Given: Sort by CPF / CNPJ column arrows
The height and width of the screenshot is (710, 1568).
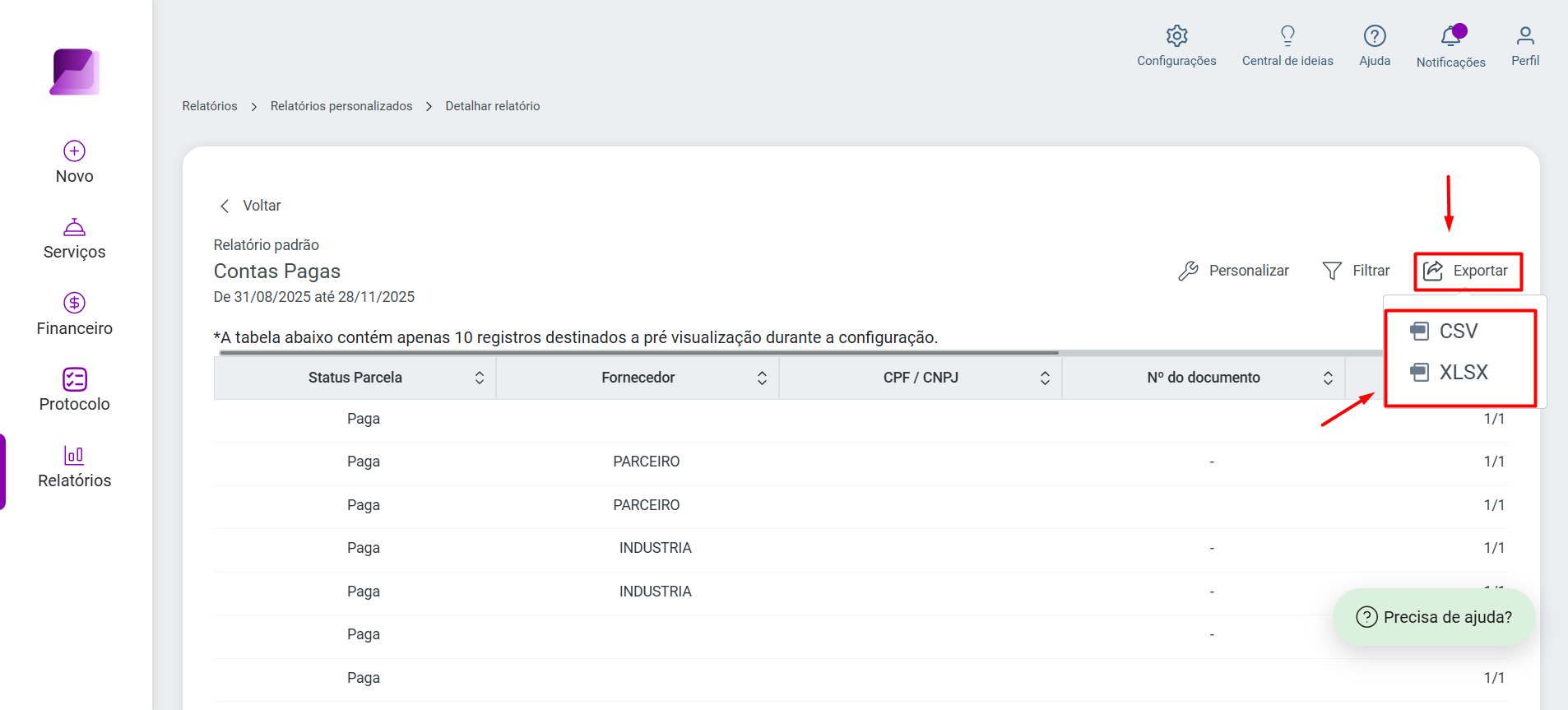Looking at the screenshot, I should coord(1046,378).
